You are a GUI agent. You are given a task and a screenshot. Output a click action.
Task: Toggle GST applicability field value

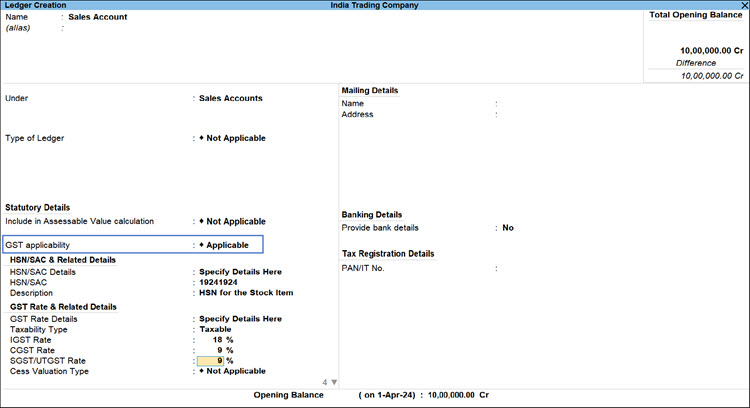click(227, 245)
